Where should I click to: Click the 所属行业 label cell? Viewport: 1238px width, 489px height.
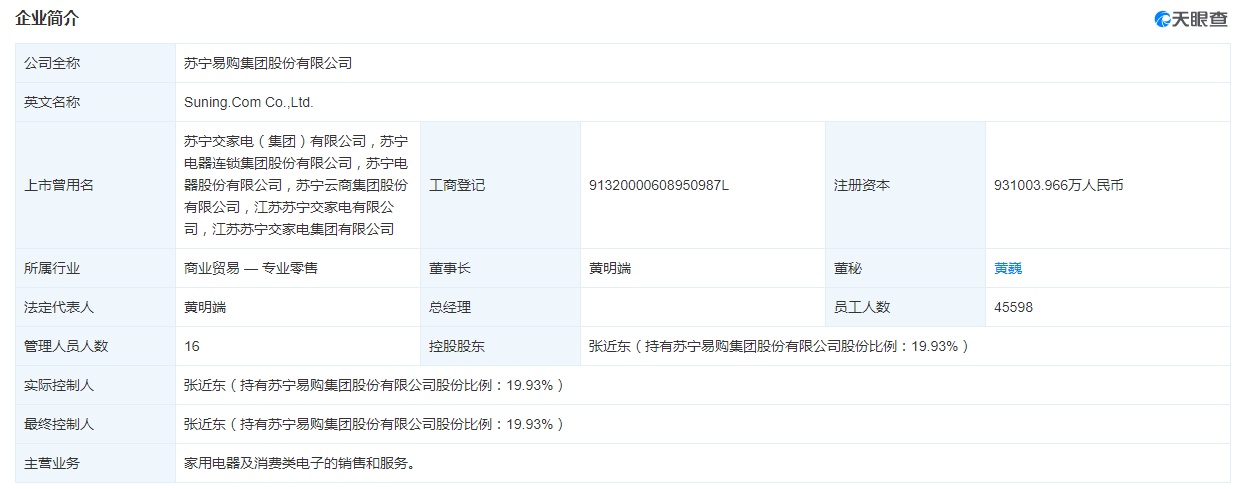[x=95, y=268]
